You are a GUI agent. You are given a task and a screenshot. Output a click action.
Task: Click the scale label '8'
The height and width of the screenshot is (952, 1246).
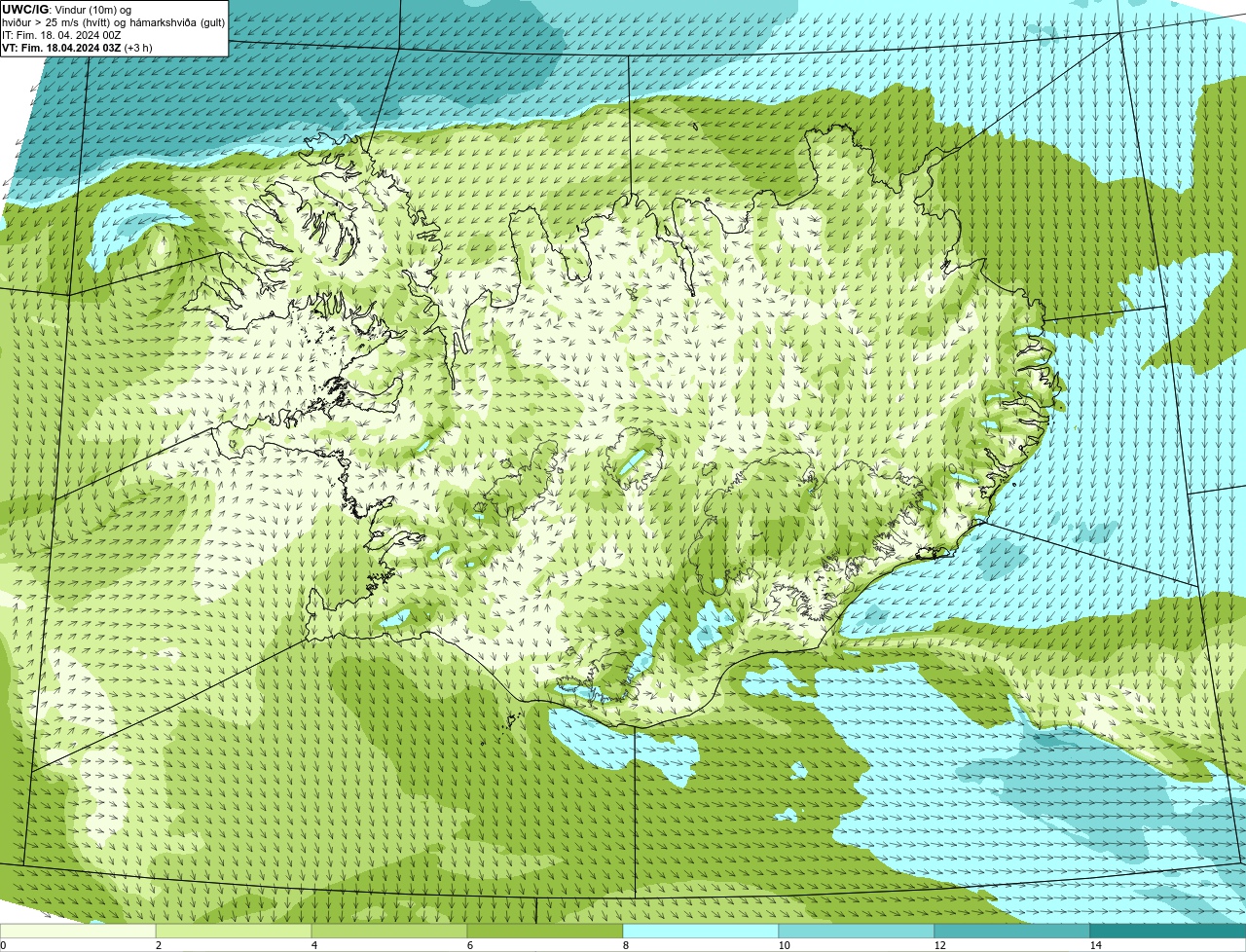coord(625,945)
